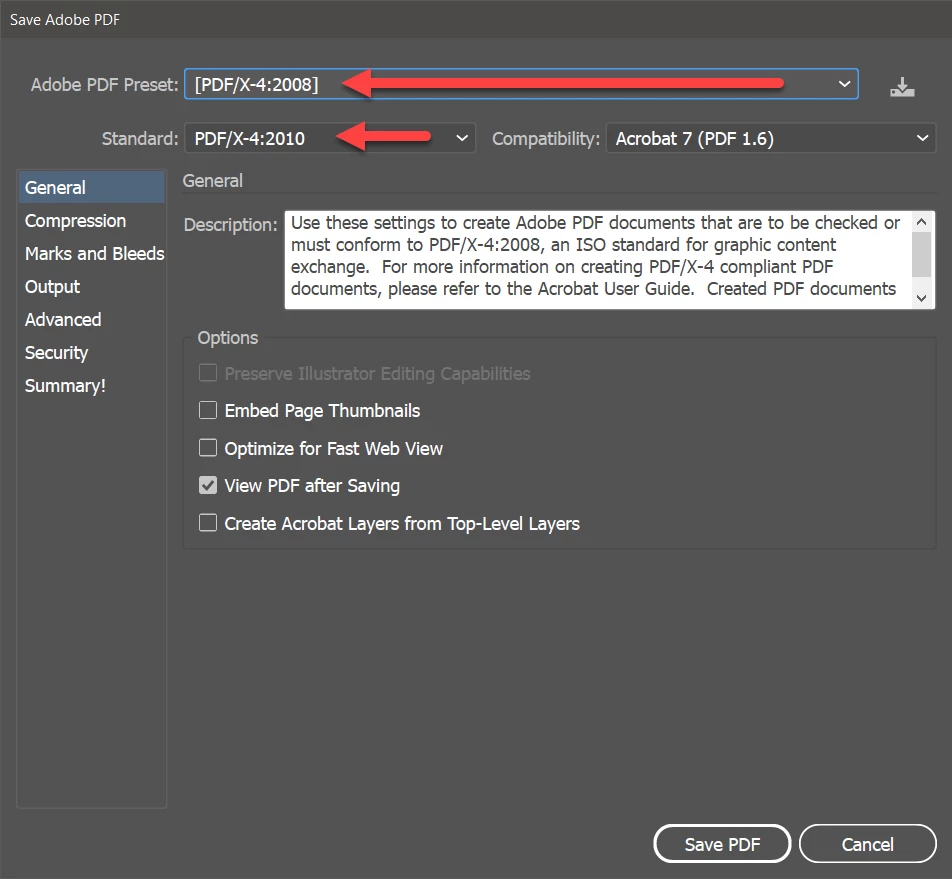The height and width of the screenshot is (879, 952).
Task: Enable Embed Page Thumbnails
Action: click(x=208, y=410)
